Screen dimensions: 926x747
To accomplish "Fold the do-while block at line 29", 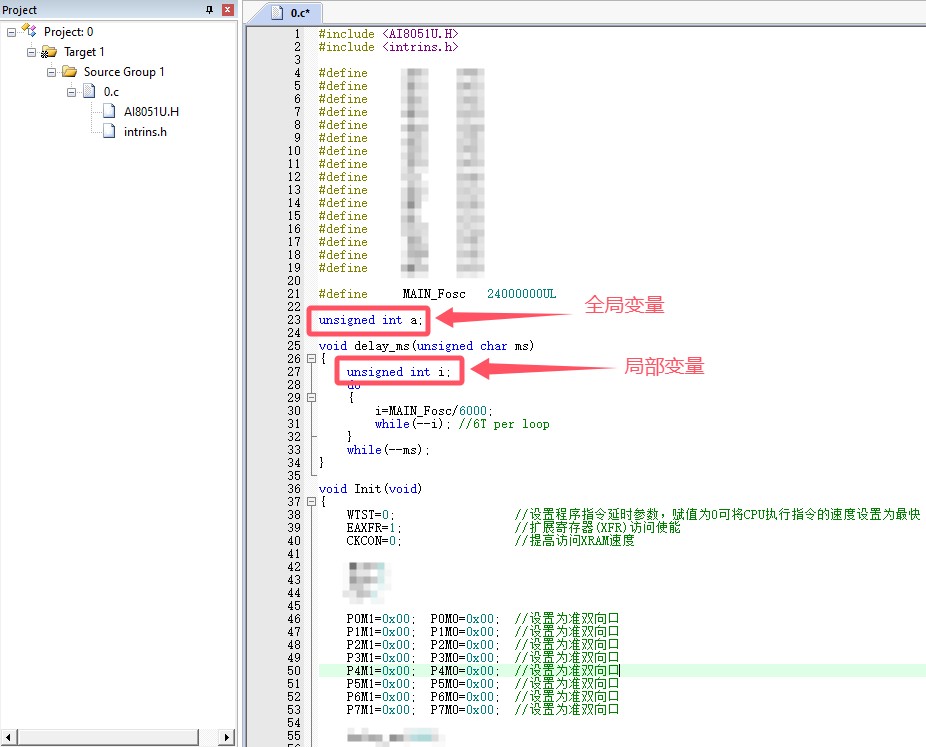I will 311,397.
